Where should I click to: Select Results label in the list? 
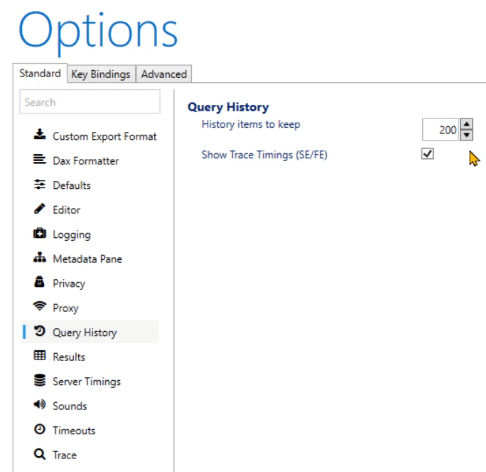tap(69, 357)
